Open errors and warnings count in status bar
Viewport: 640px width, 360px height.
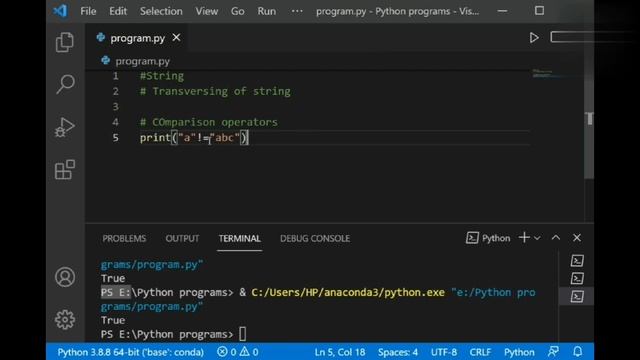point(238,352)
